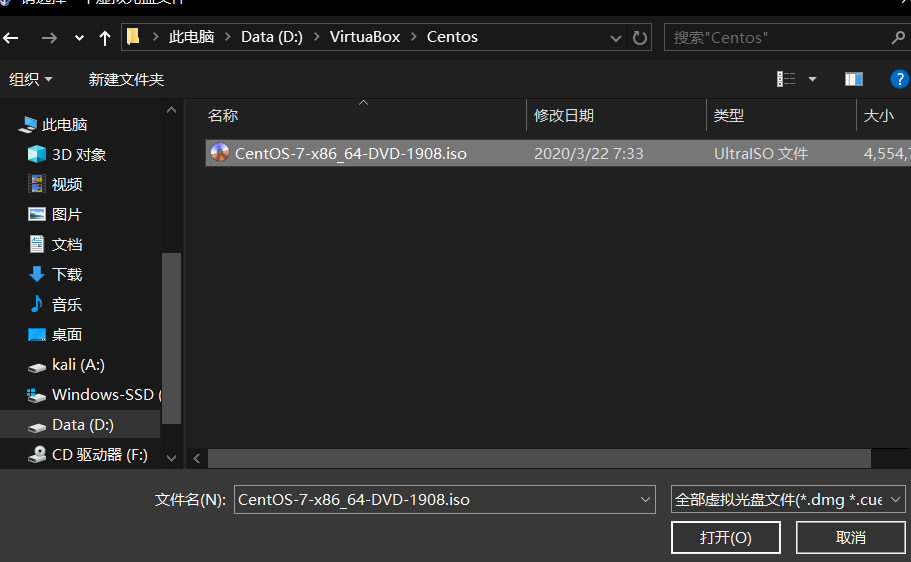Open 音乐 folder in sidebar
The image size is (911, 562).
(x=55, y=305)
